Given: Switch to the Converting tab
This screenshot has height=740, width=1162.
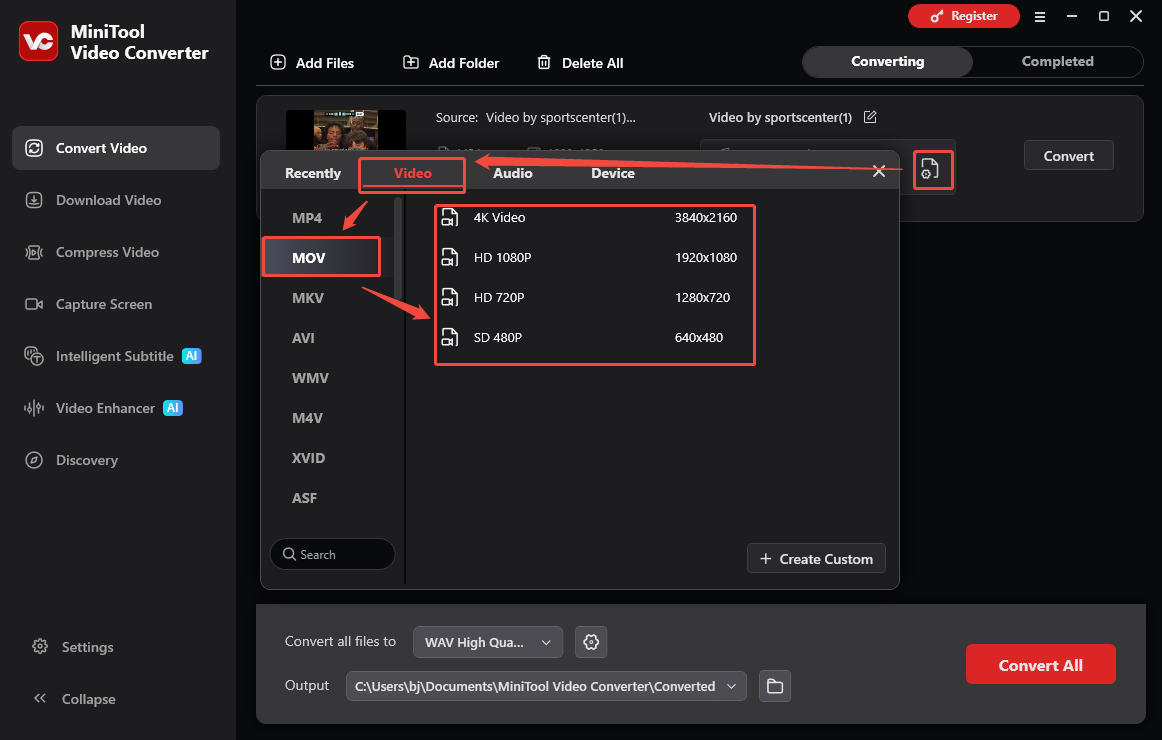Looking at the screenshot, I should coord(888,61).
